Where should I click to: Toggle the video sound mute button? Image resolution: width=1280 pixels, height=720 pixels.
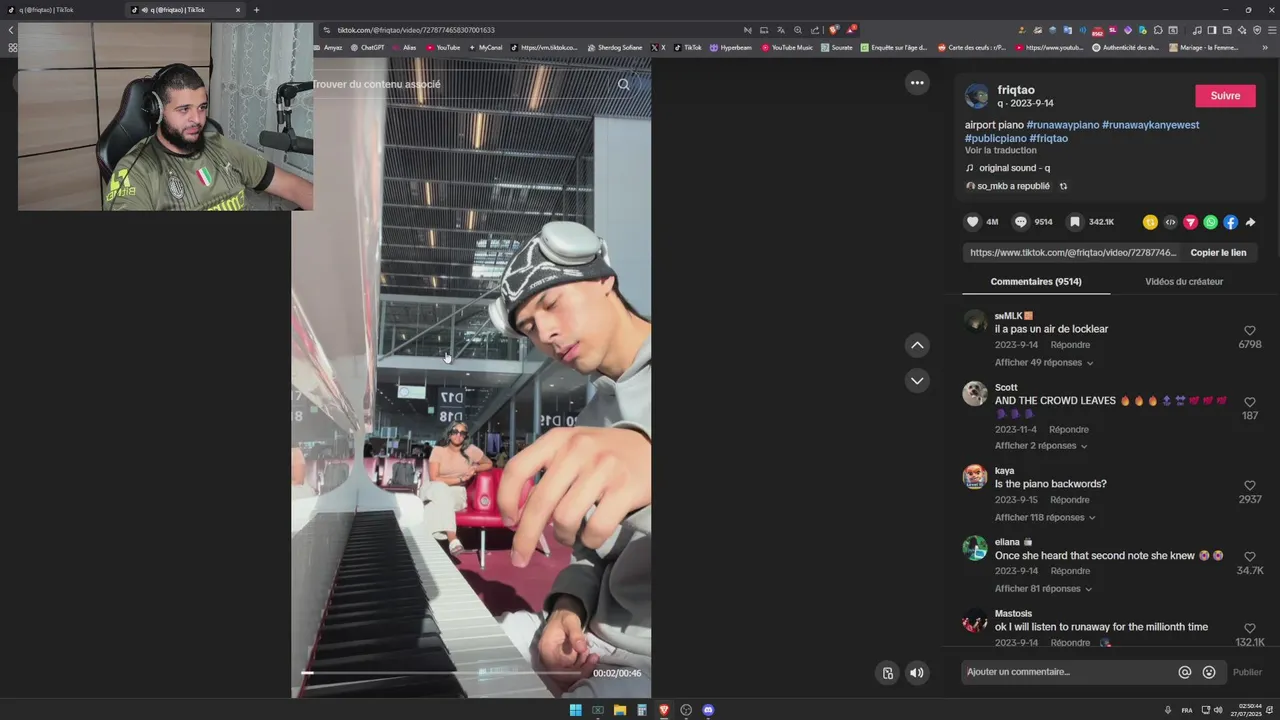click(917, 673)
